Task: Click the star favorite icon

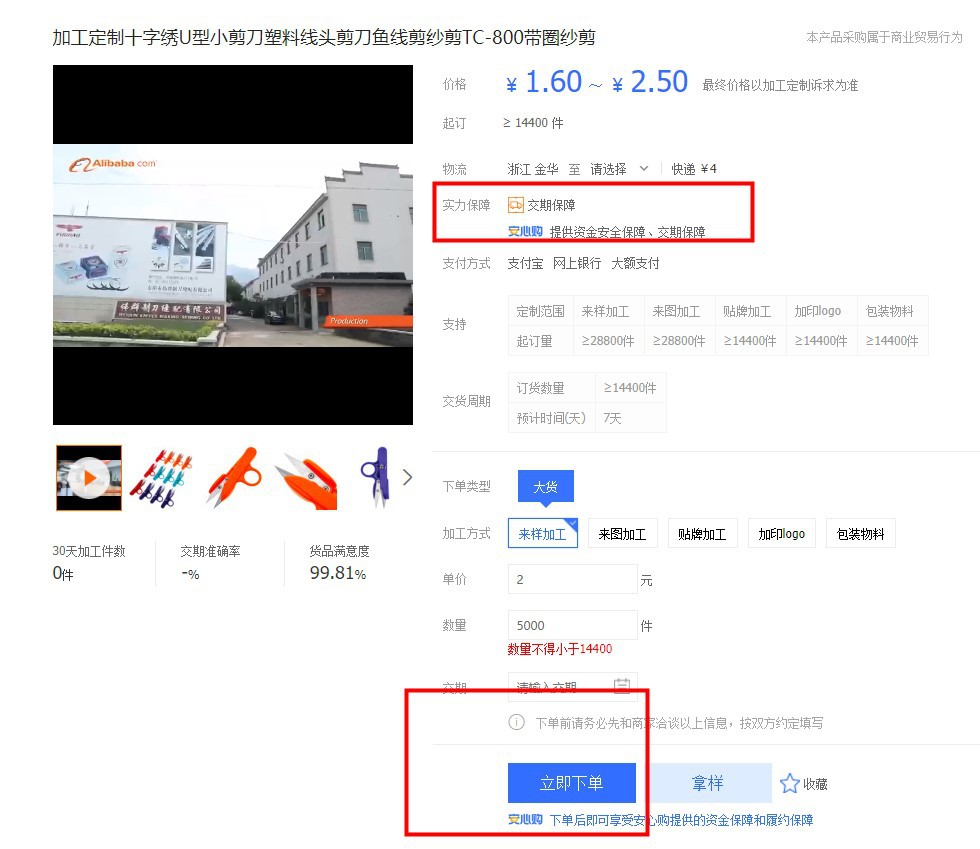Action: [x=790, y=784]
